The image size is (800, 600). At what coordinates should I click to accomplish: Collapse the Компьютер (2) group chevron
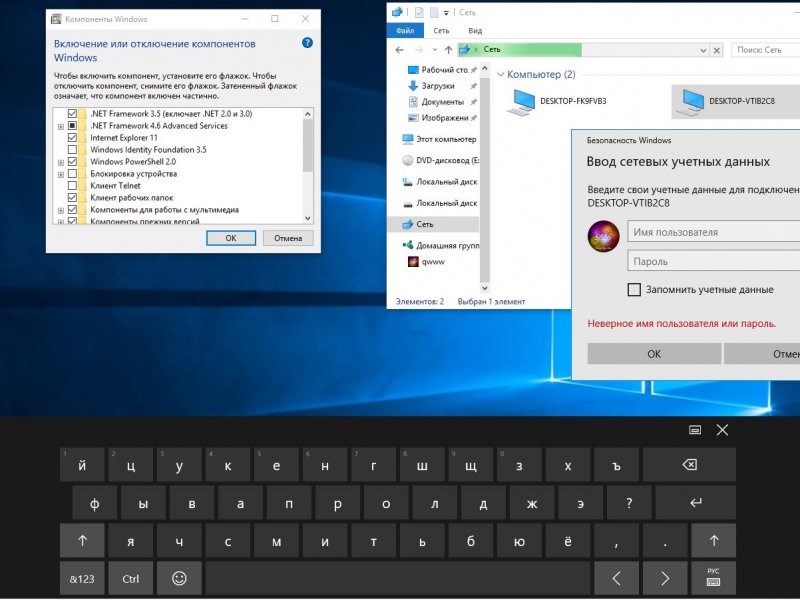coord(501,74)
